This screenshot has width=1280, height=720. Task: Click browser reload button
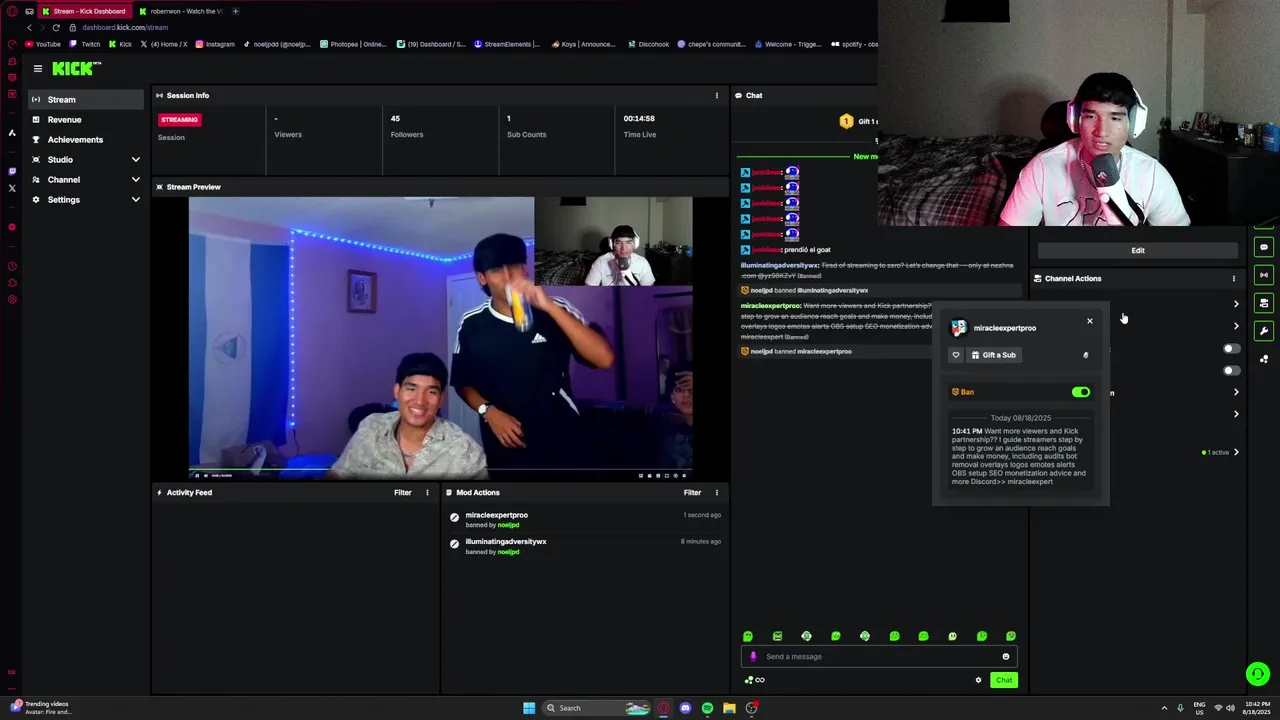pyautogui.click(x=57, y=28)
